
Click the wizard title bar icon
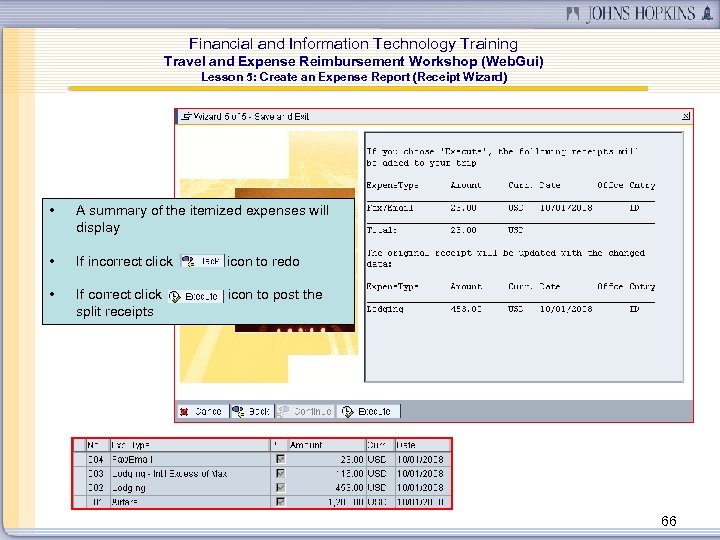186,117
